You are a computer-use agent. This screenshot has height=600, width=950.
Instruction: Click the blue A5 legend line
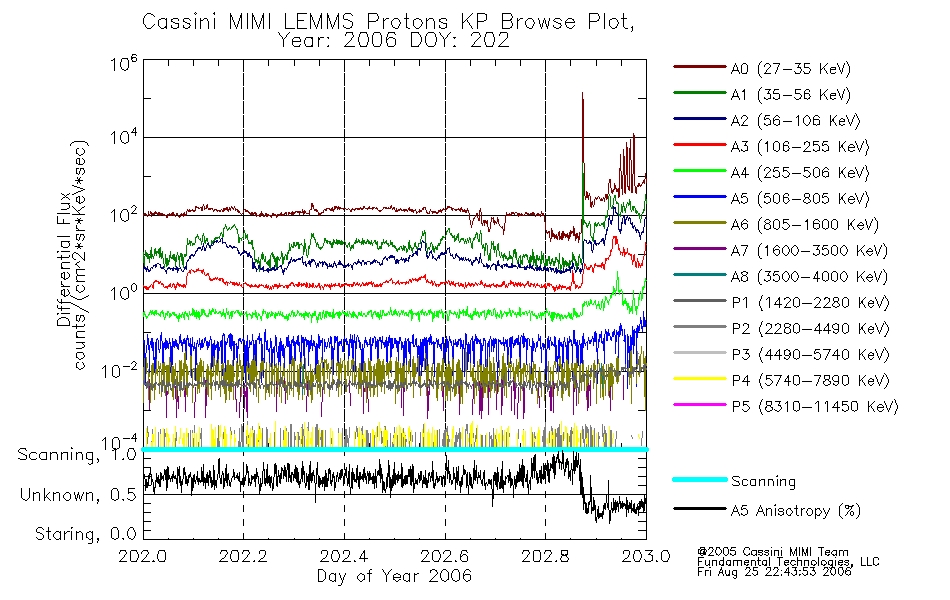[699, 197]
